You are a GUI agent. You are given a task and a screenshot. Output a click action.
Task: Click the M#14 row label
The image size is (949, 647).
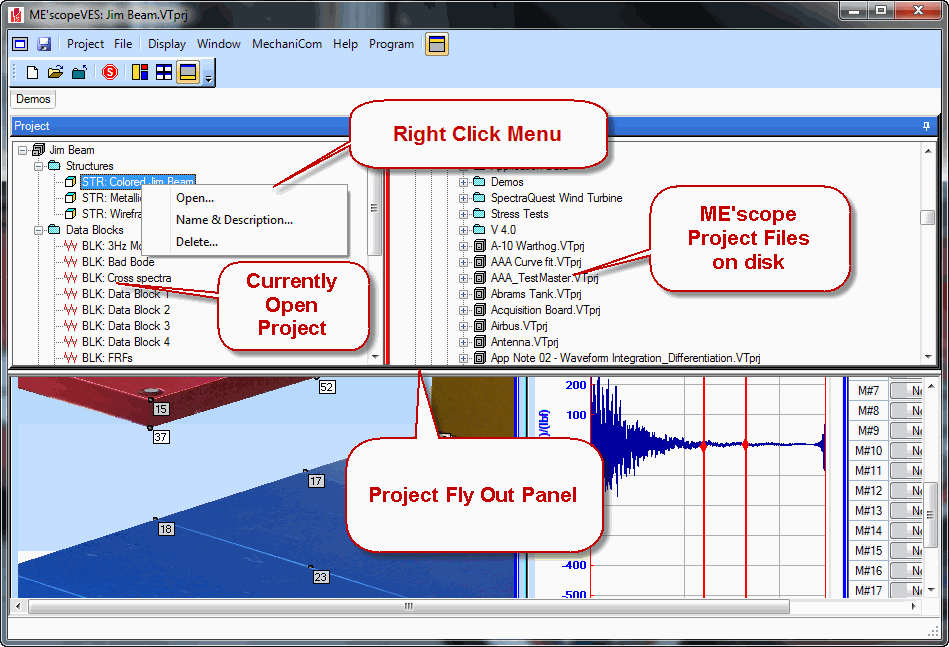(869, 530)
